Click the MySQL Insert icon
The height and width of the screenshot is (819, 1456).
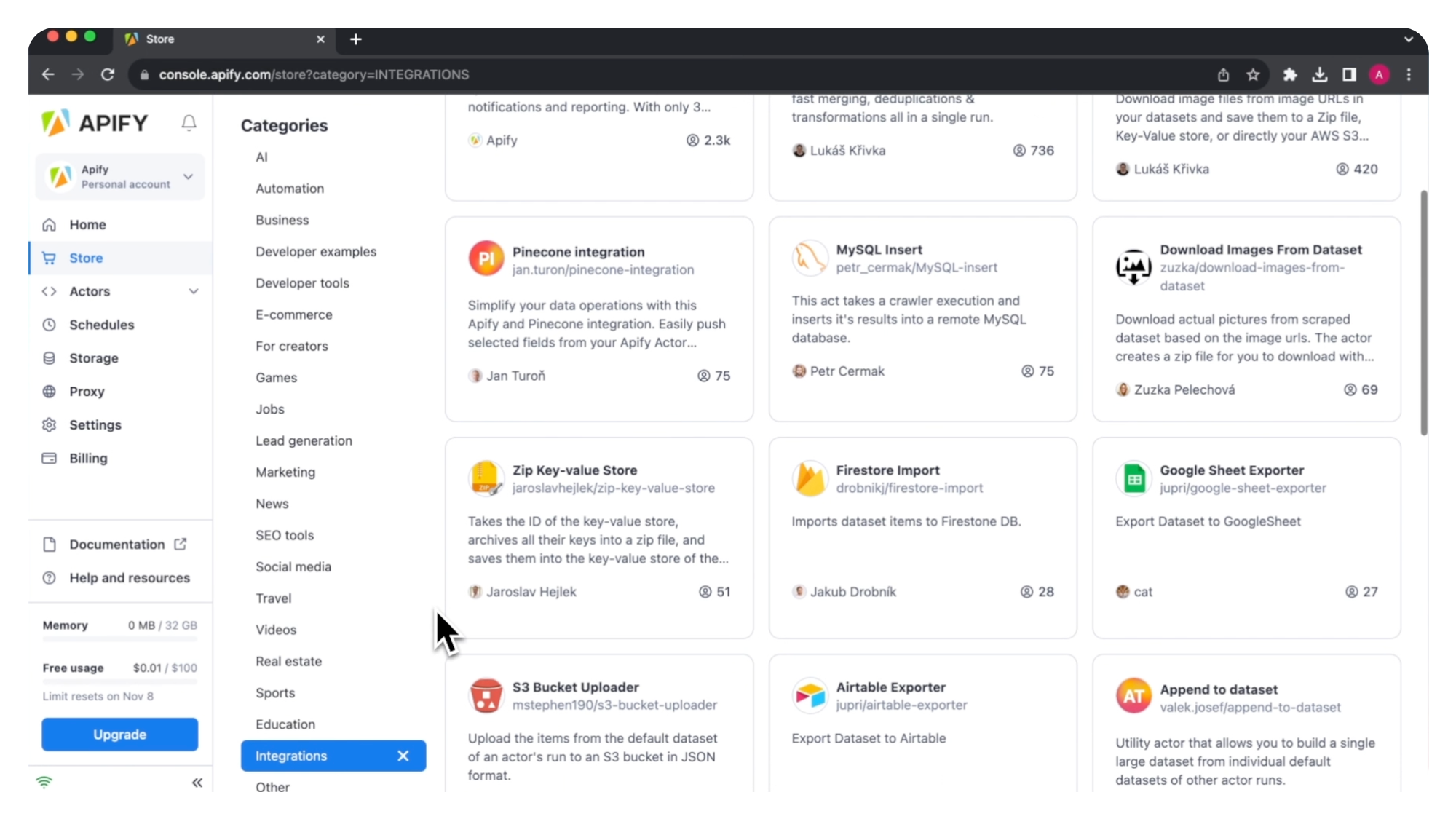pos(809,258)
